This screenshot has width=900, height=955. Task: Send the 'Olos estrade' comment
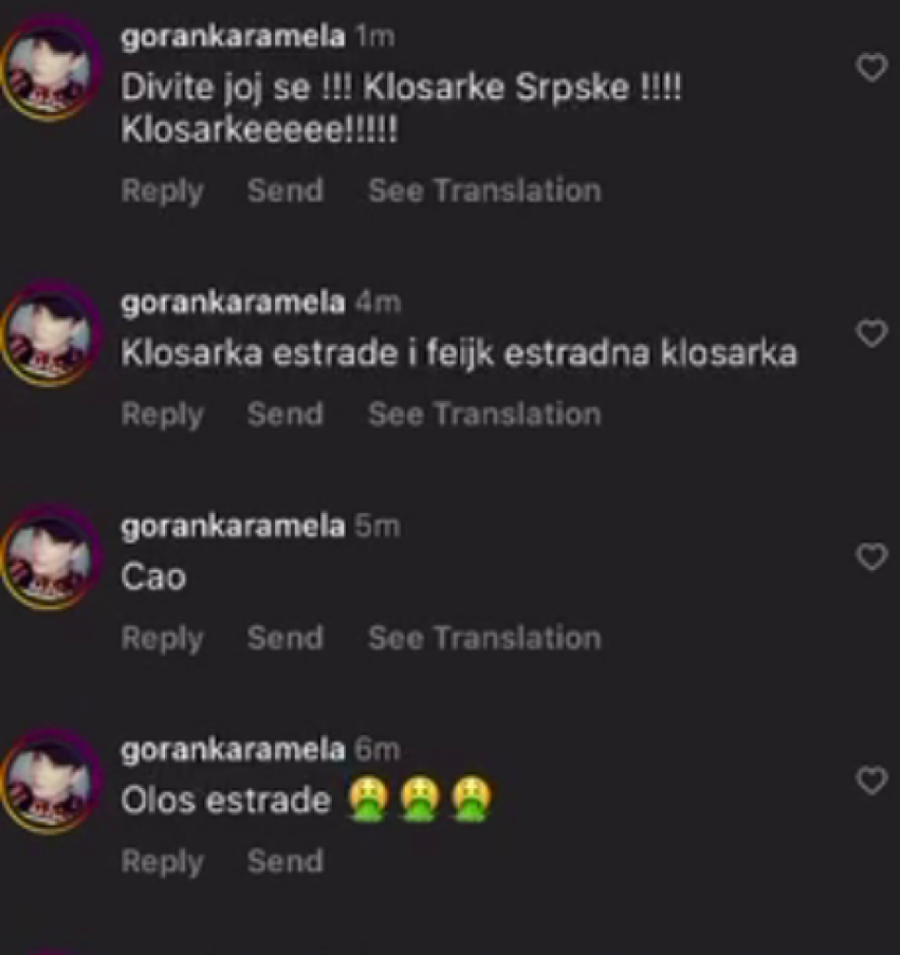285,861
